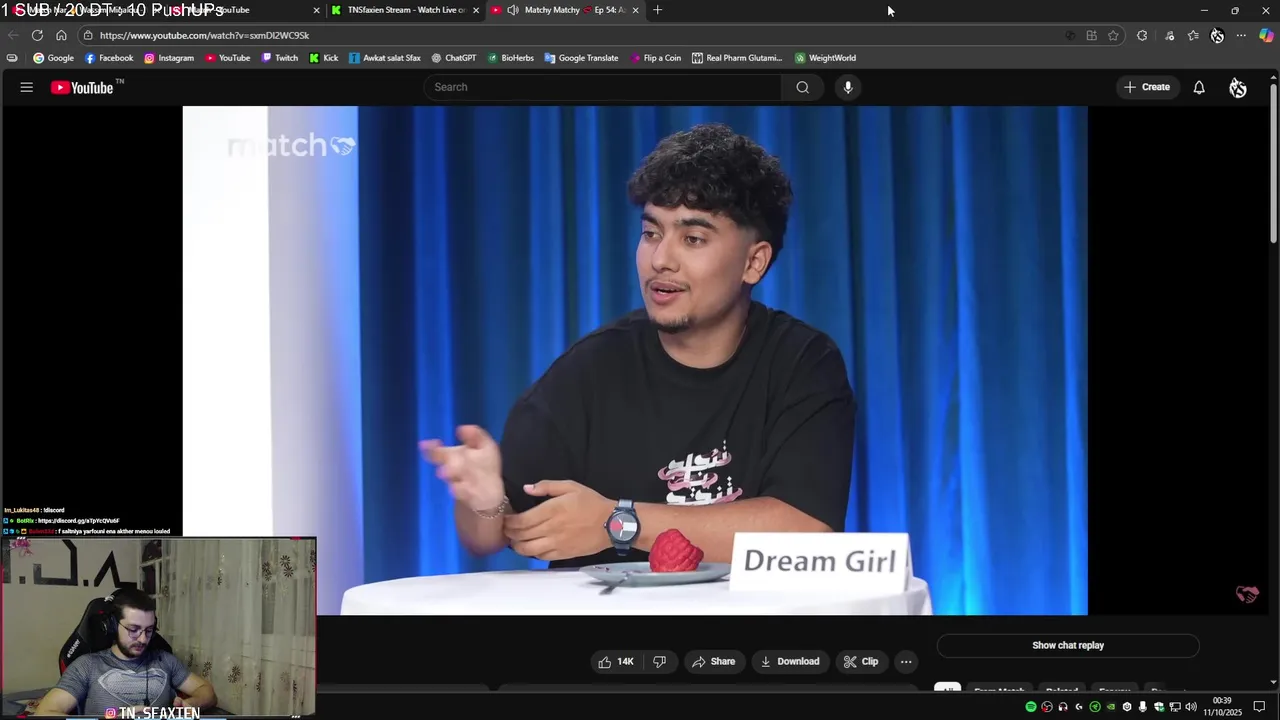Click the Create button
The image size is (1280, 720).
click(x=1147, y=87)
